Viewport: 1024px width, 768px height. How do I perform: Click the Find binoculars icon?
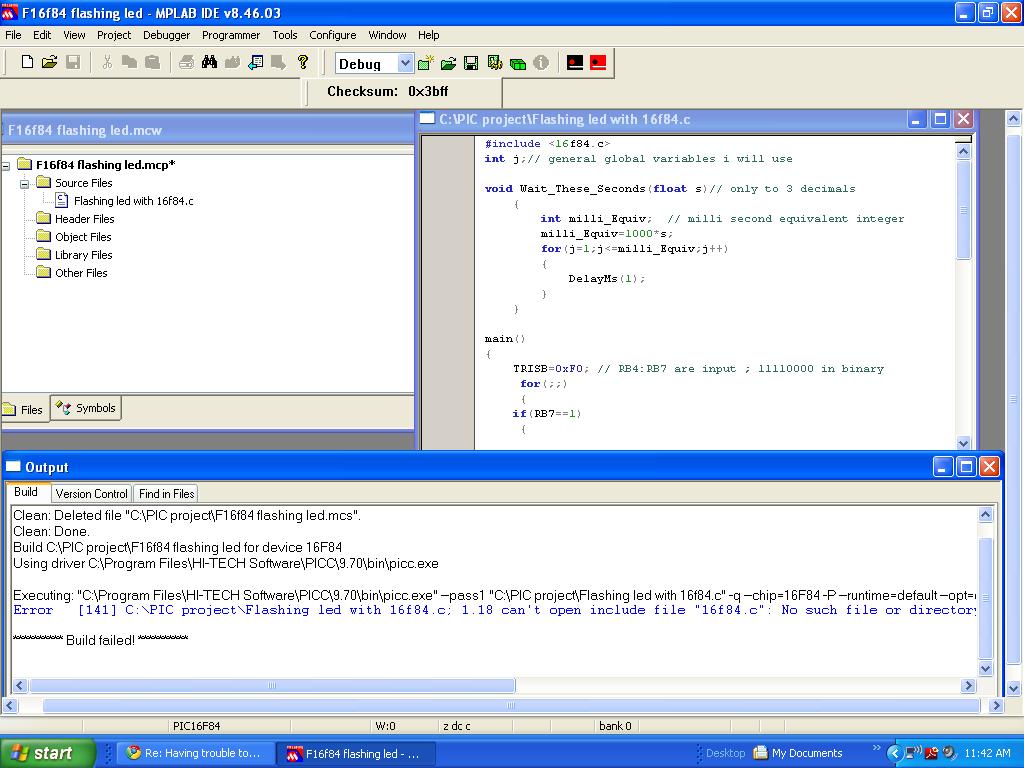[x=209, y=63]
